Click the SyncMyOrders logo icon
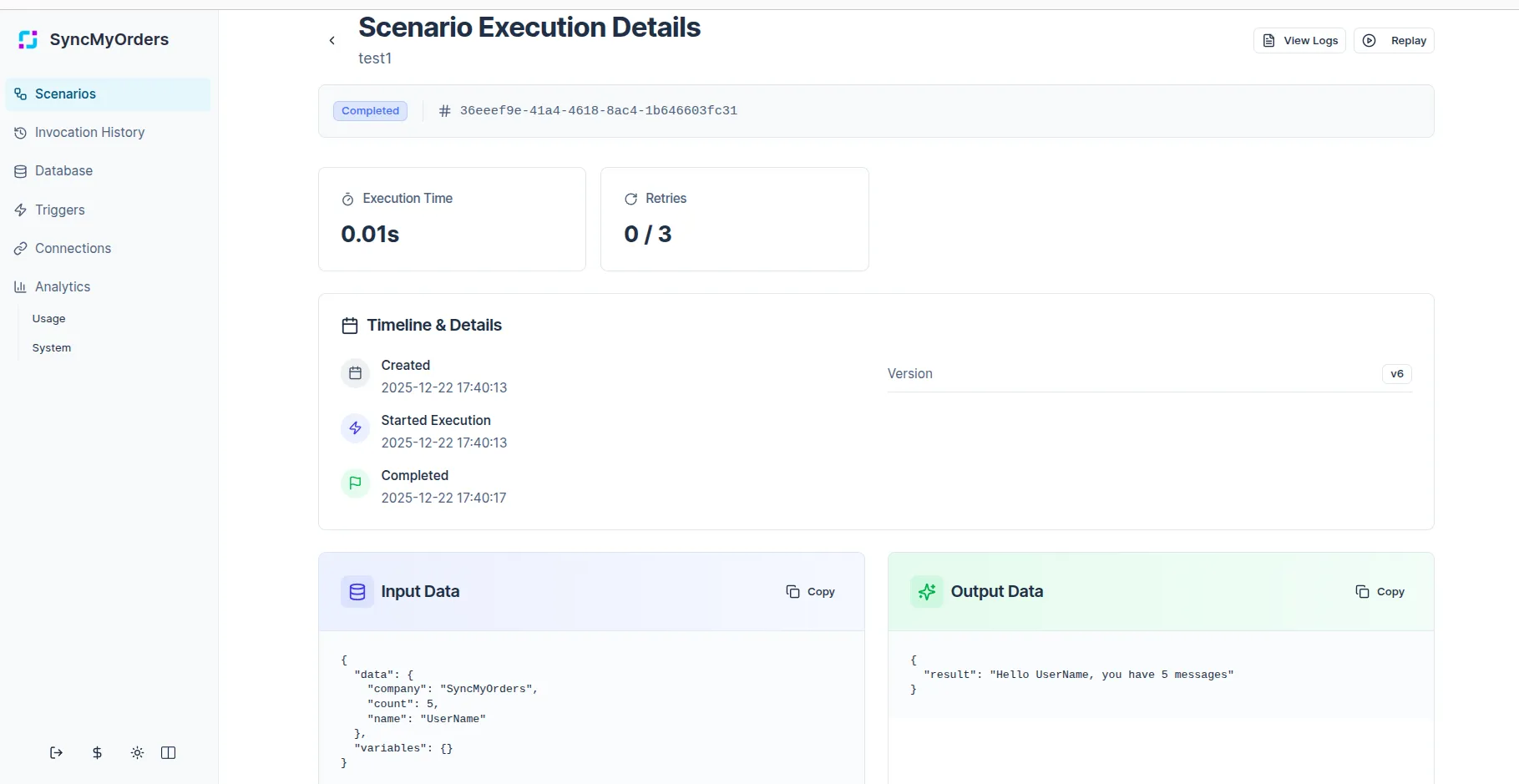This screenshot has height=784, width=1519. (x=28, y=40)
